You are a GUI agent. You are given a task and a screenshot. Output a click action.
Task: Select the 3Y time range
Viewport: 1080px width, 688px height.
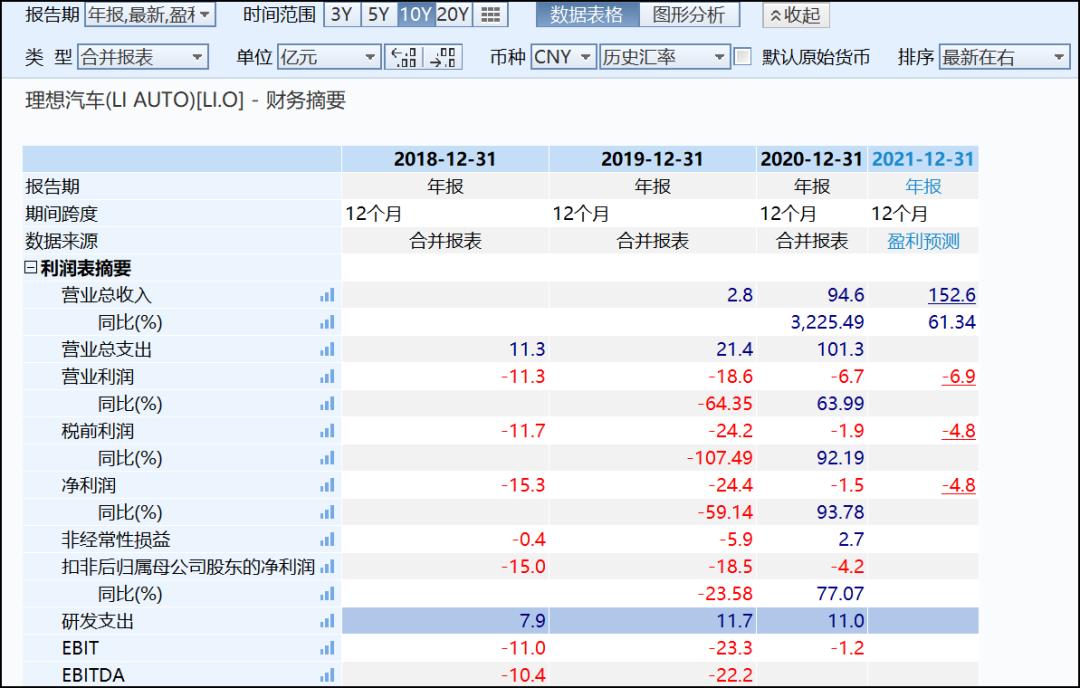click(342, 14)
